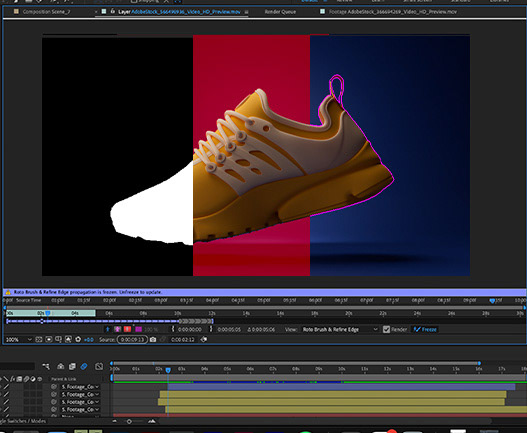Viewport: 527px width, 433px height.
Task: Click the current time 0:00:02:12
Action: tap(183, 340)
